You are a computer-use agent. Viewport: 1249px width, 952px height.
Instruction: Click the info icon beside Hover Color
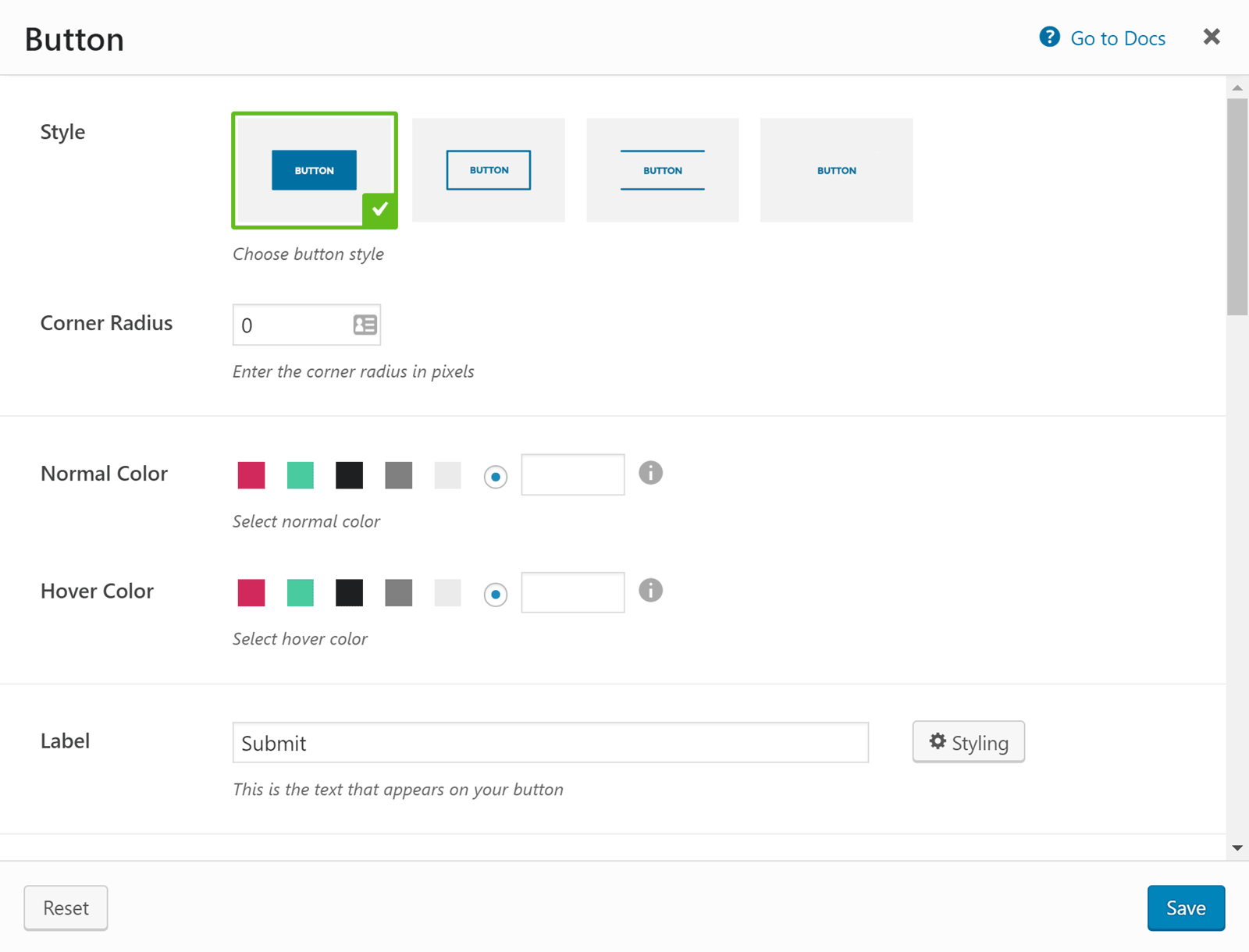coord(650,591)
